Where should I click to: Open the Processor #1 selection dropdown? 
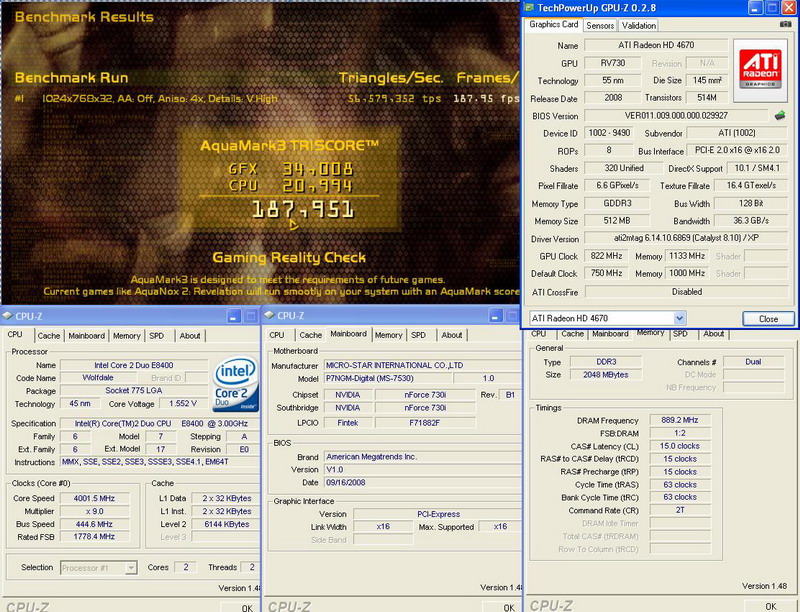point(131,568)
